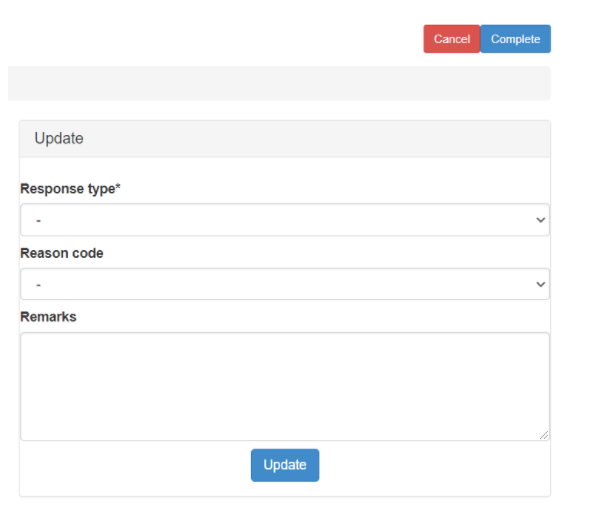Screen dimensions: 597x526
Task: Select the dash placeholder in Response type
Action: [38, 220]
